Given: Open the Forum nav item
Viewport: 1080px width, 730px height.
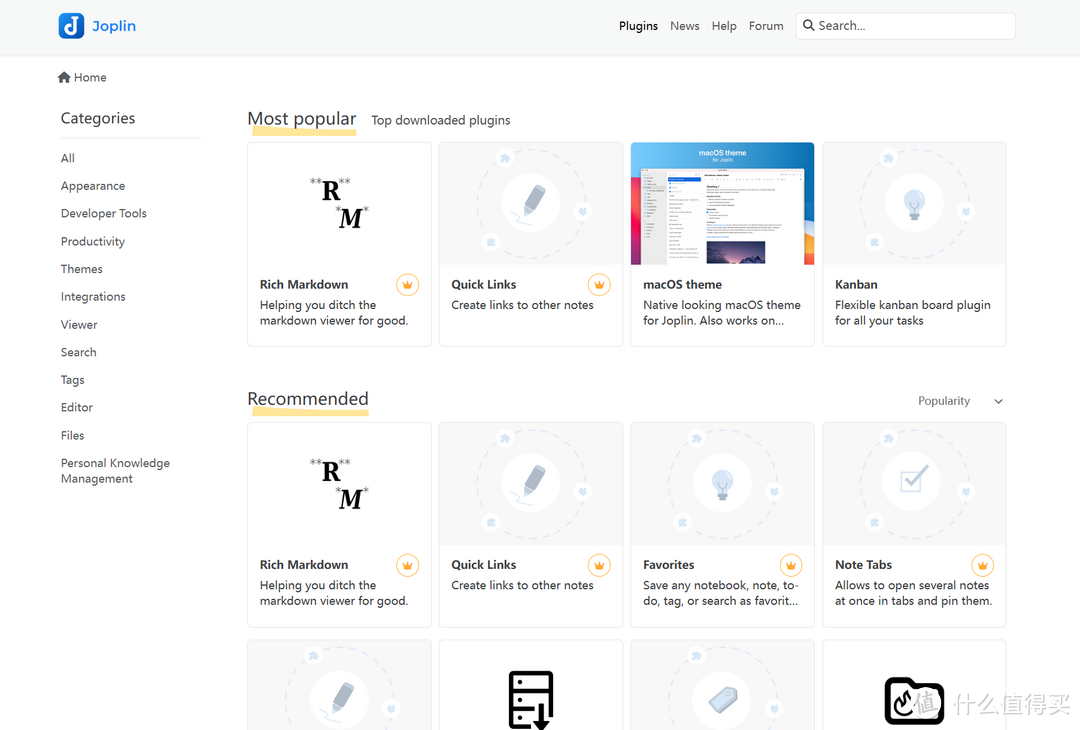Looking at the screenshot, I should (766, 25).
